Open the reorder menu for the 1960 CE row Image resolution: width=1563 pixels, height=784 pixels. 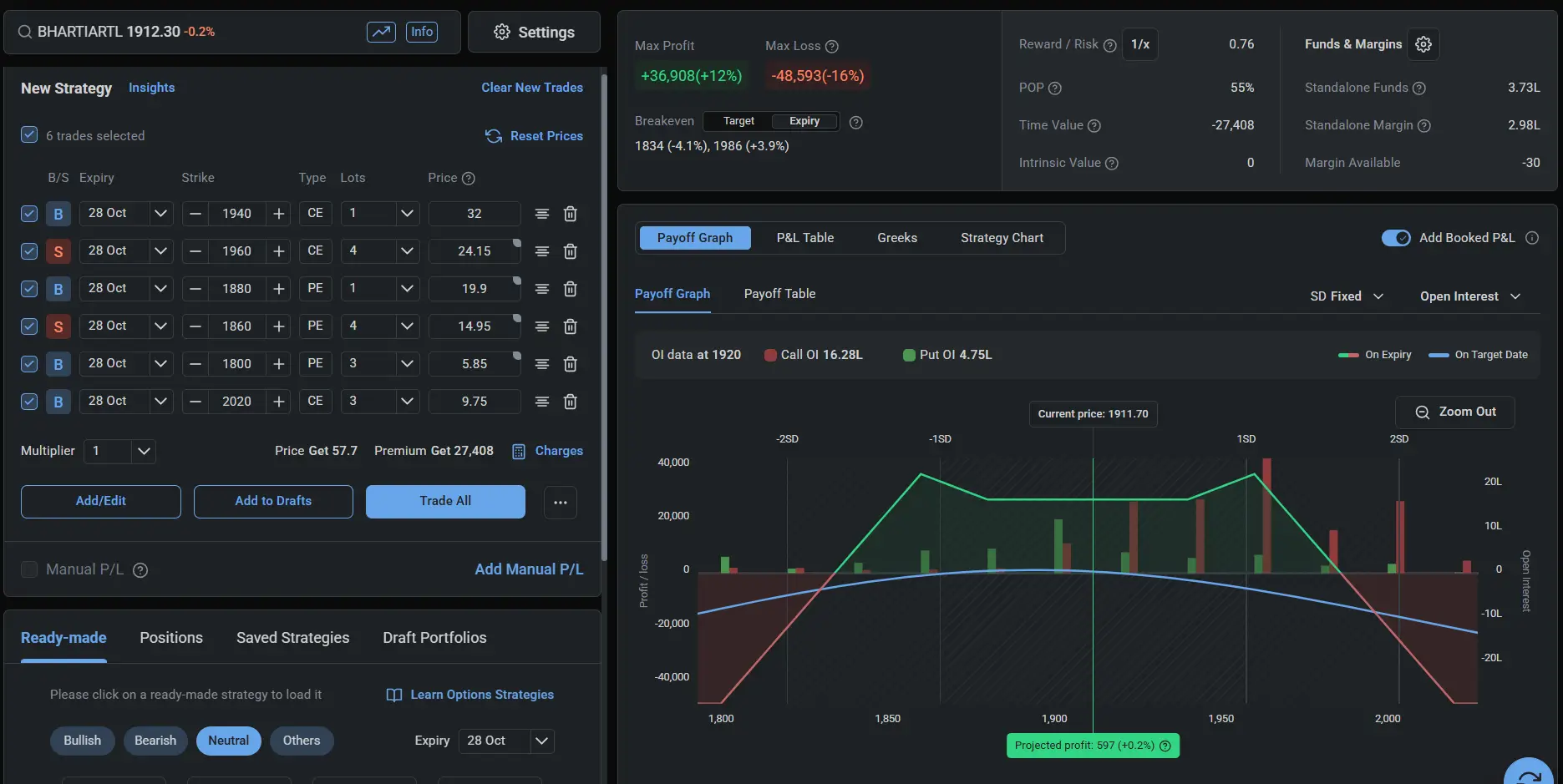tap(542, 251)
